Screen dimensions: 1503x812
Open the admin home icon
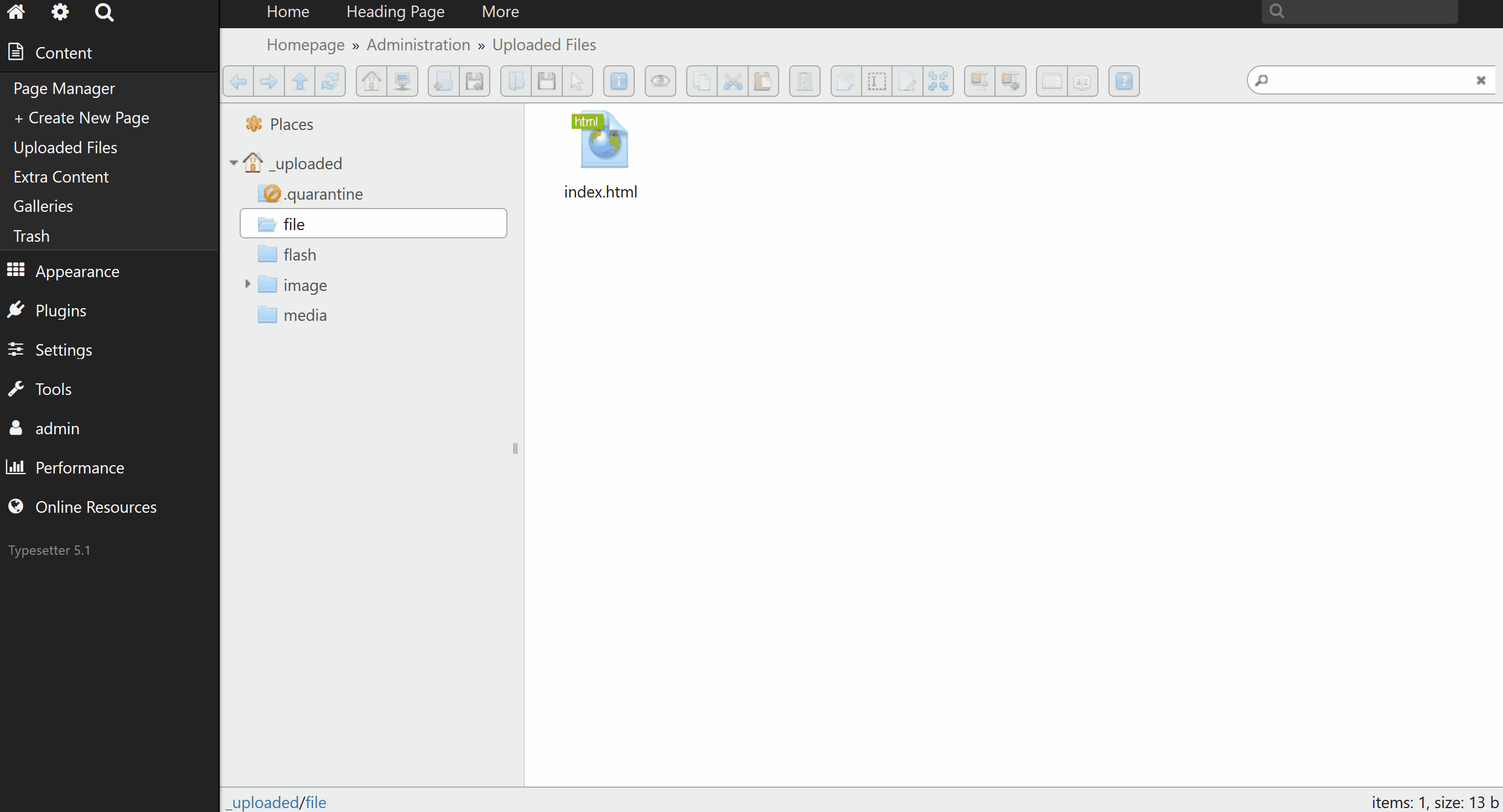coord(15,12)
